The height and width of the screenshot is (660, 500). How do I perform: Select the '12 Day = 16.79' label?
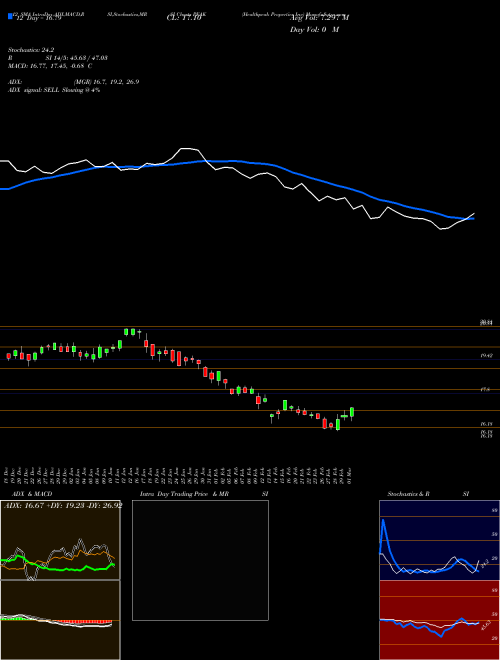point(37,18)
